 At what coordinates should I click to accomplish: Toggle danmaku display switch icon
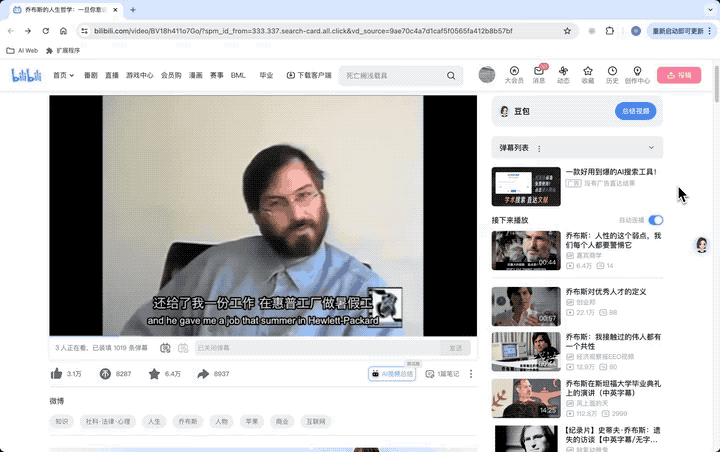tap(165, 348)
